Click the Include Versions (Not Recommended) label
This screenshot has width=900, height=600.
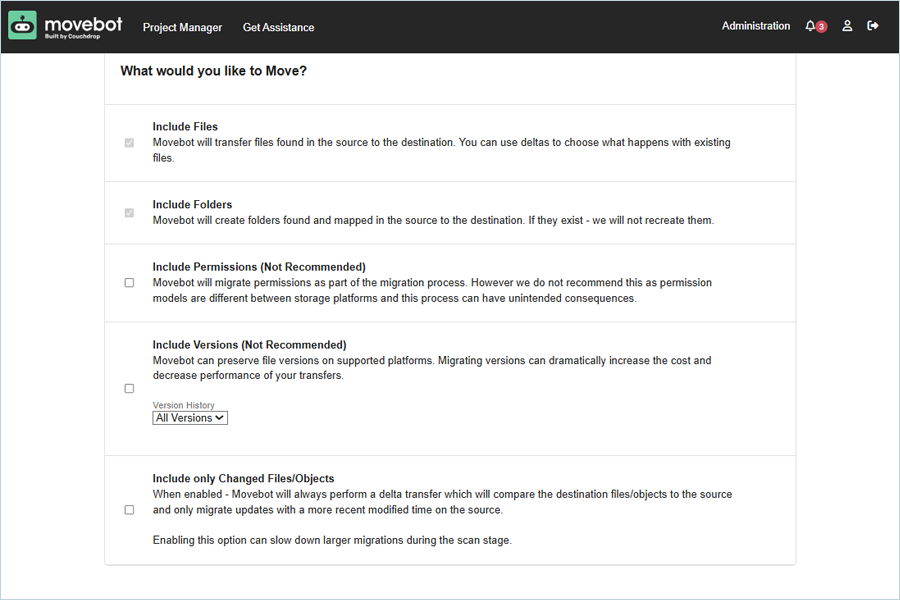[249, 345]
